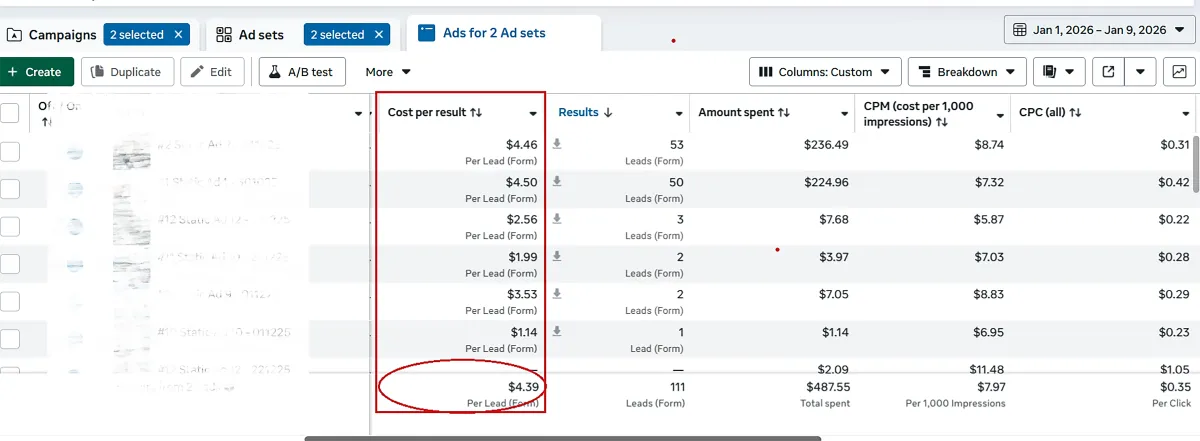
Task: Start an A/B test
Action: coord(305,72)
